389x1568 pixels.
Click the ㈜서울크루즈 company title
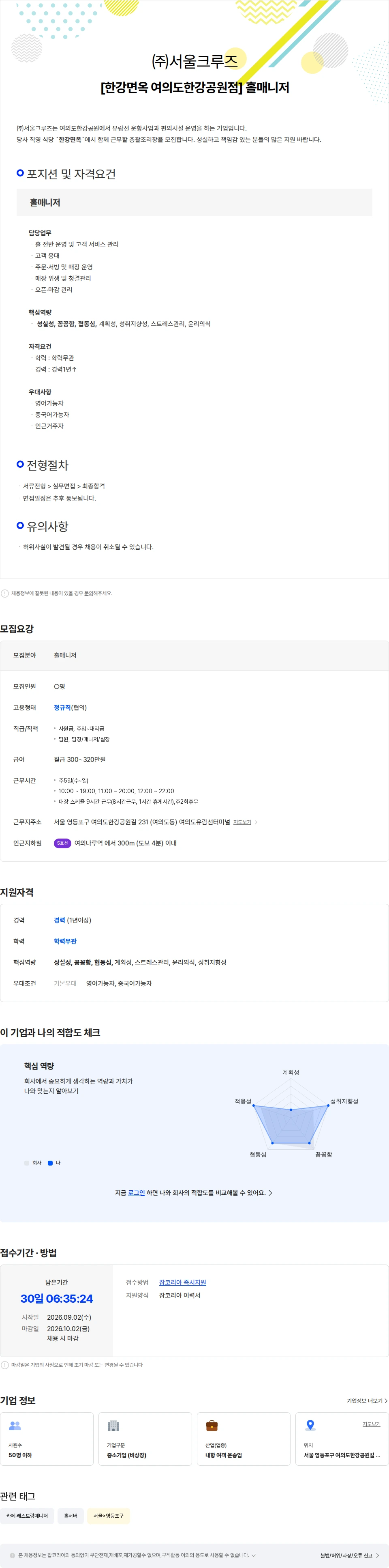[x=194, y=62]
